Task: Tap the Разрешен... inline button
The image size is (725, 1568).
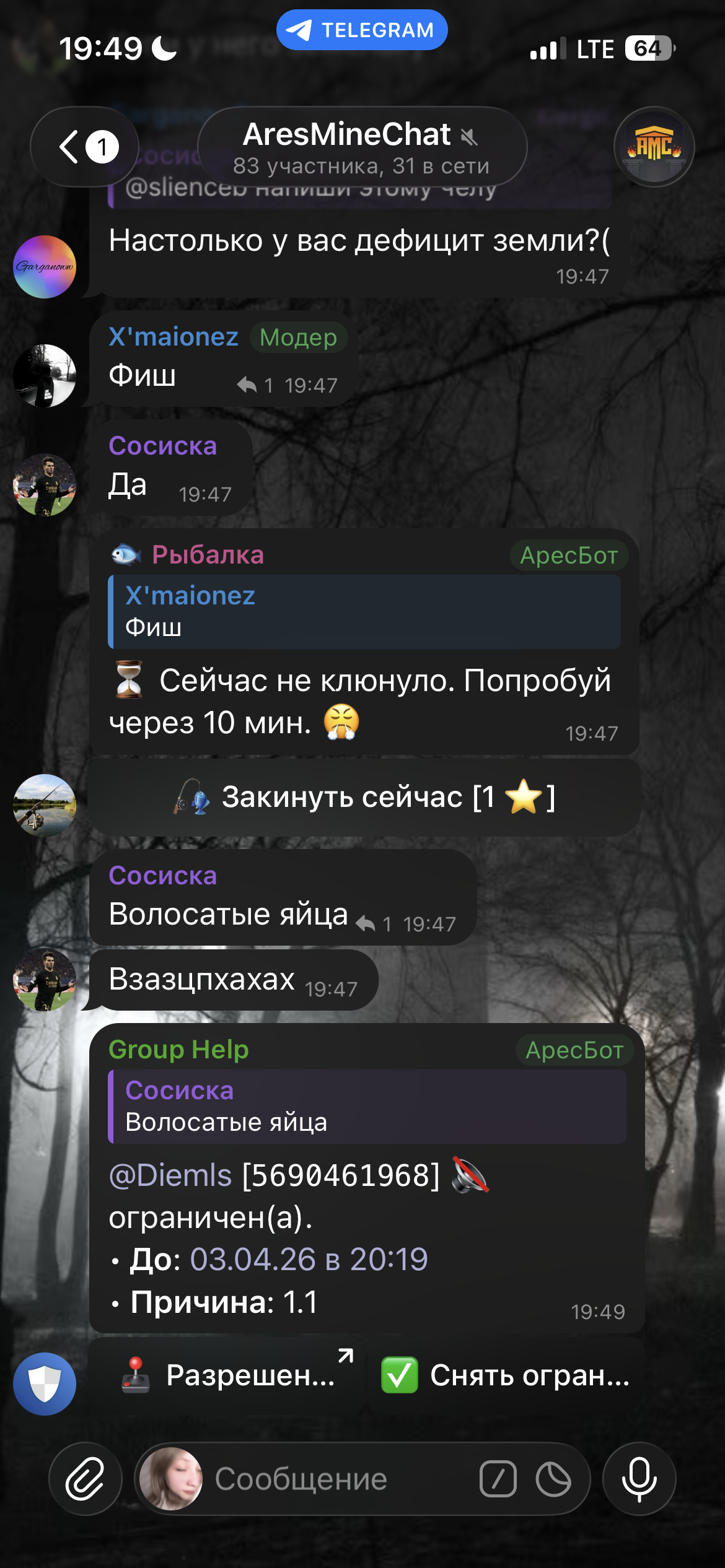Action: [226, 1375]
